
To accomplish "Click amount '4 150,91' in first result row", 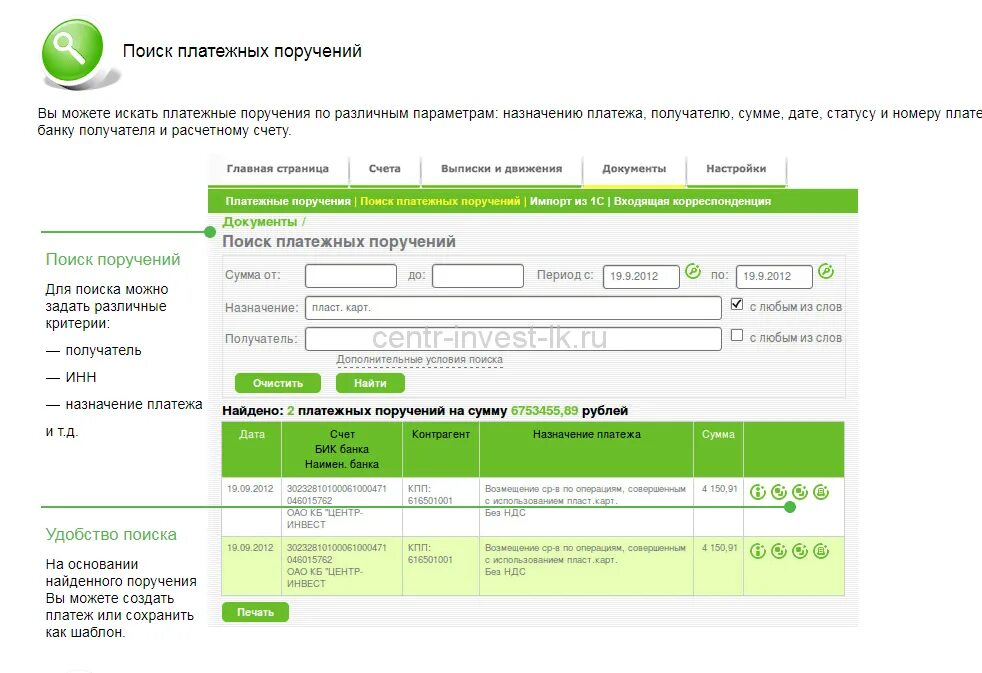I will [720, 489].
